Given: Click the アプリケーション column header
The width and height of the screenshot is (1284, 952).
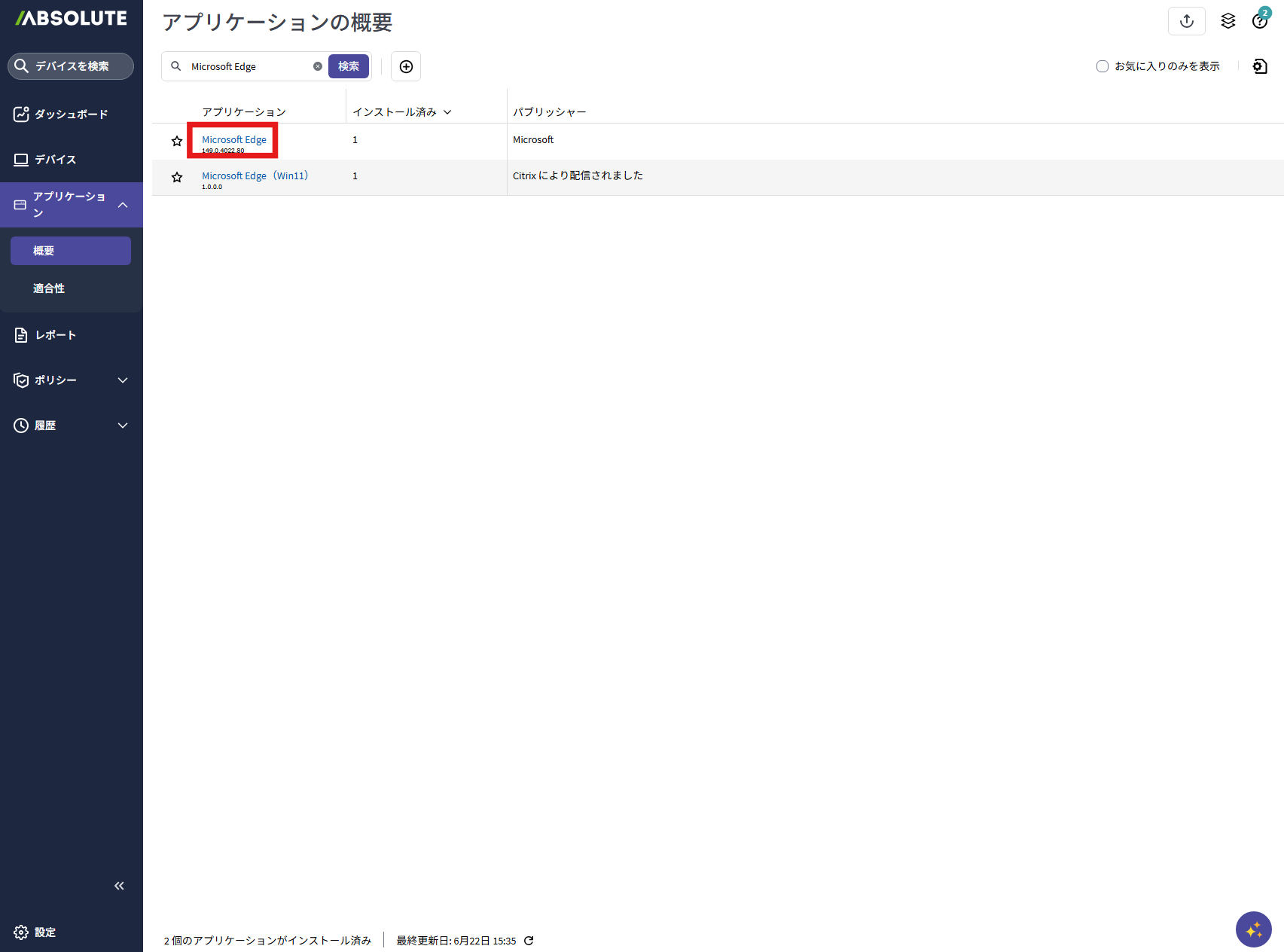Looking at the screenshot, I should [244, 112].
